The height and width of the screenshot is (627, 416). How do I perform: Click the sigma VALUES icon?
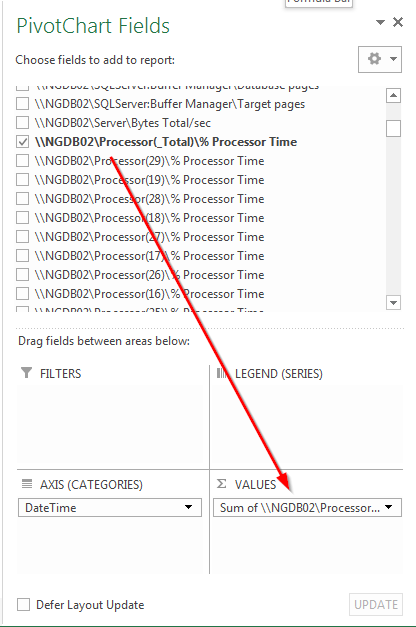point(221,484)
